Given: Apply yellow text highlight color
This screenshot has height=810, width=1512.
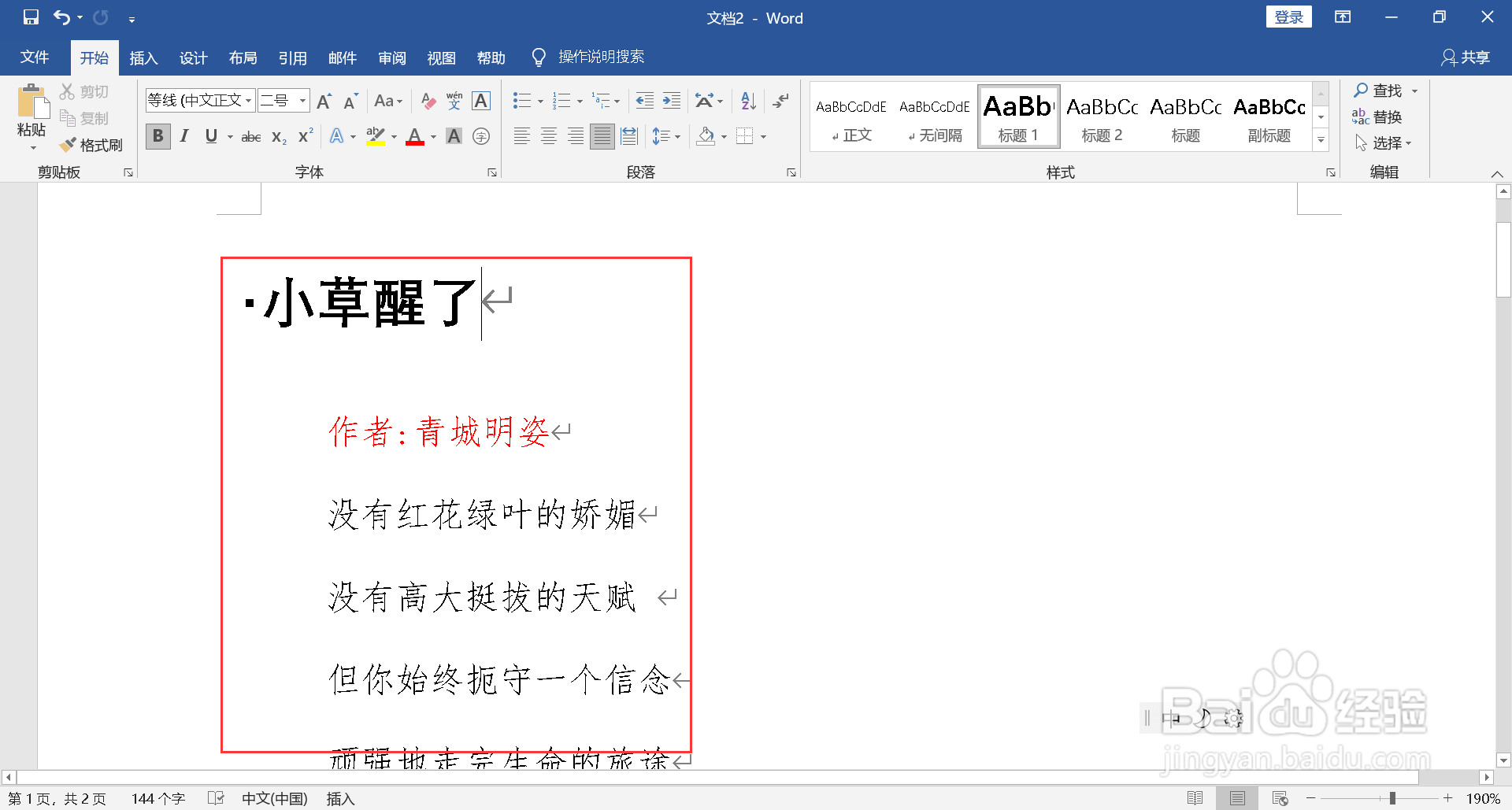Looking at the screenshot, I should [x=376, y=137].
